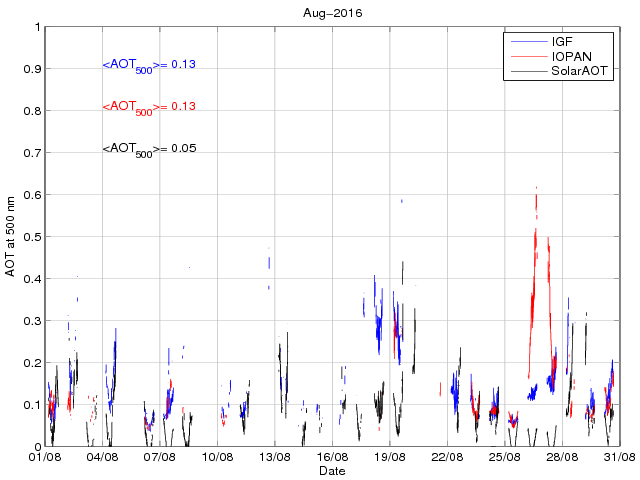Click the 28/08 date tick label
Screen dimensions: 640x480
point(562,457)
